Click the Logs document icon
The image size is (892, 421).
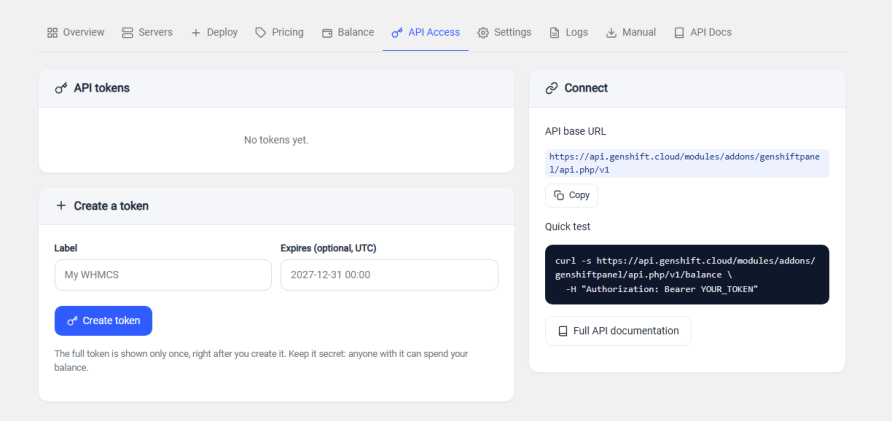click(x=554, y=32)
